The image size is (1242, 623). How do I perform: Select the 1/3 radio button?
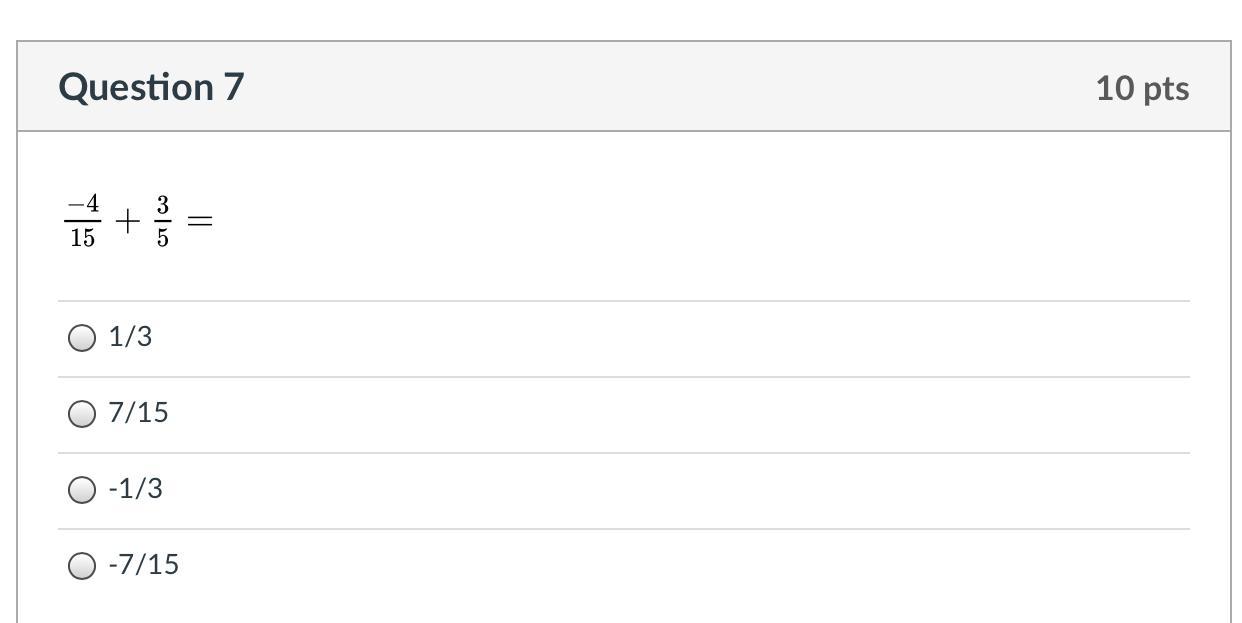[82, 338]
